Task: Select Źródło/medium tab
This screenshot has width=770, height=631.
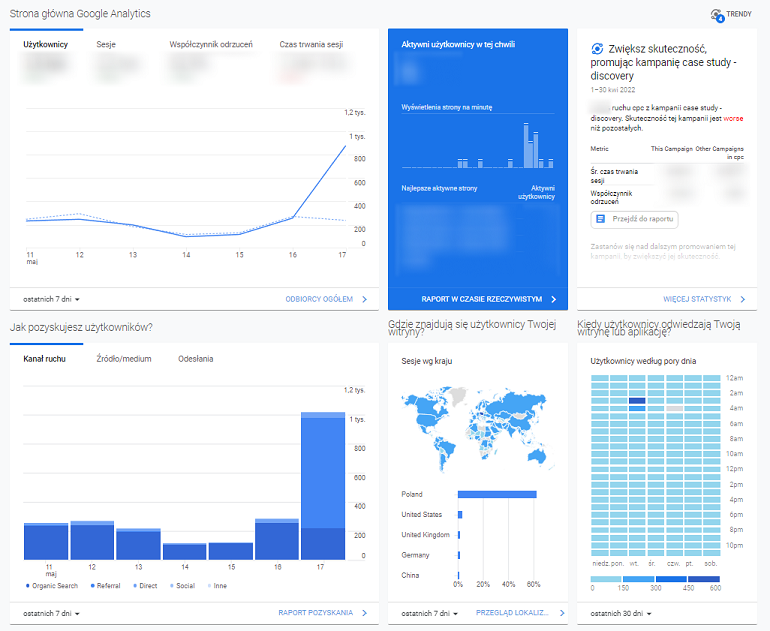Action: coord(124,359)
